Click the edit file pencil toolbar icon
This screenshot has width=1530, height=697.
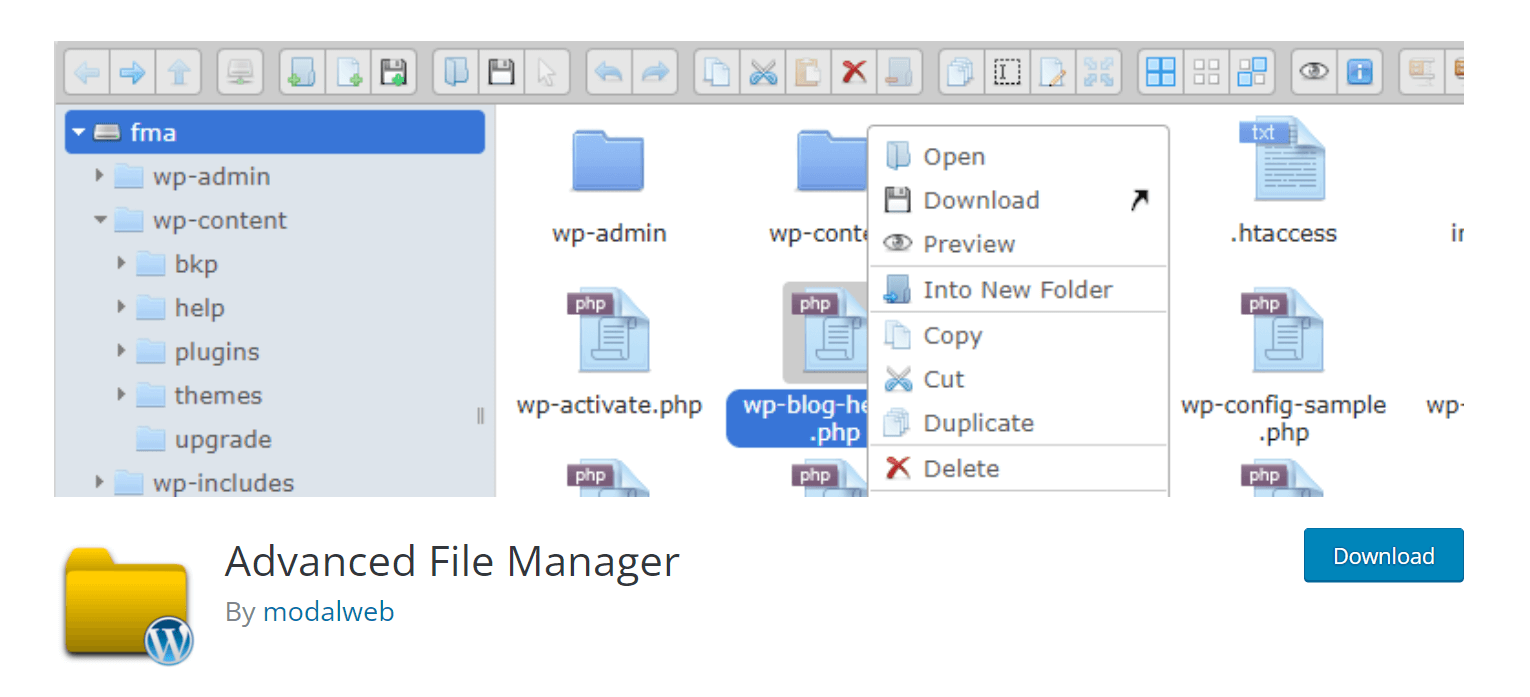tap(1053, 72)
